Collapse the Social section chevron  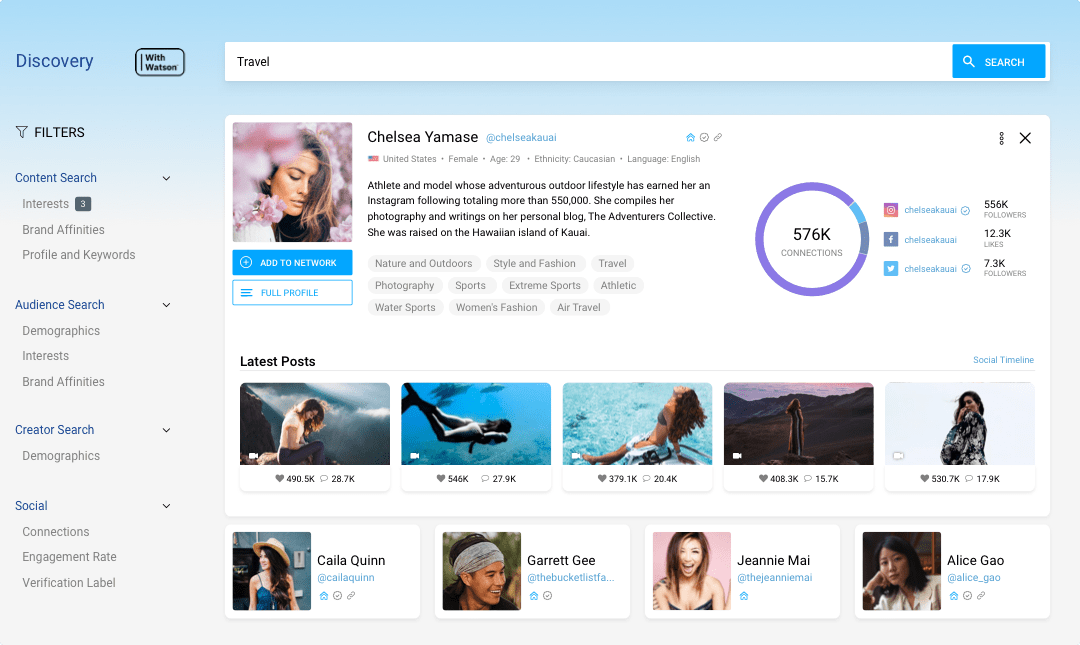coord(166,506)
